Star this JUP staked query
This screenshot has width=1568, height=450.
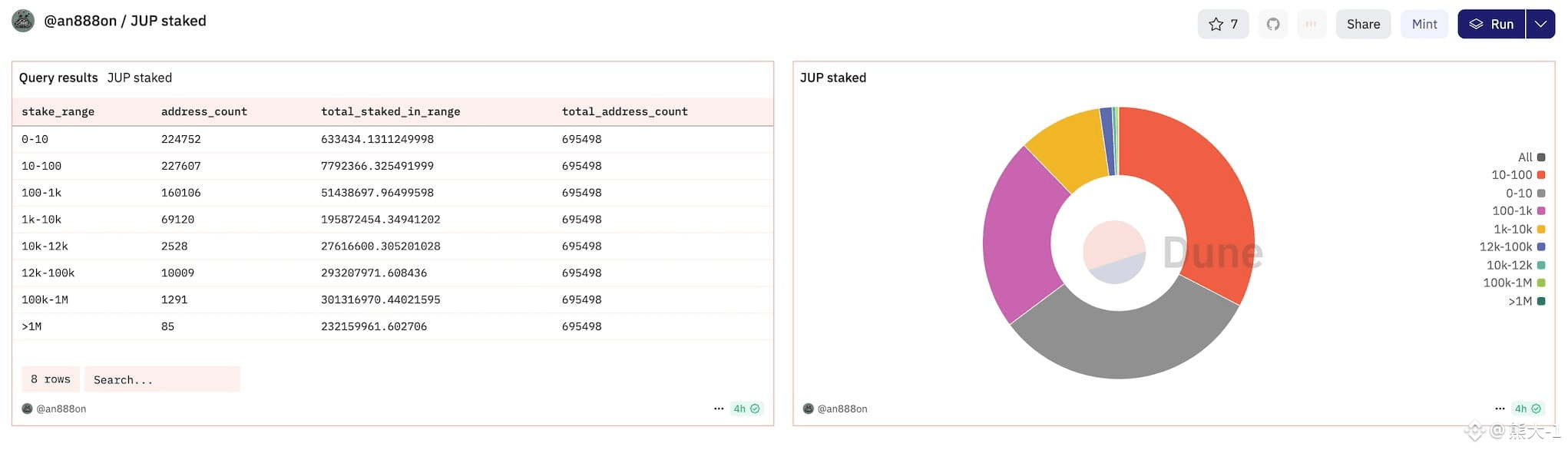(1222, 24)
